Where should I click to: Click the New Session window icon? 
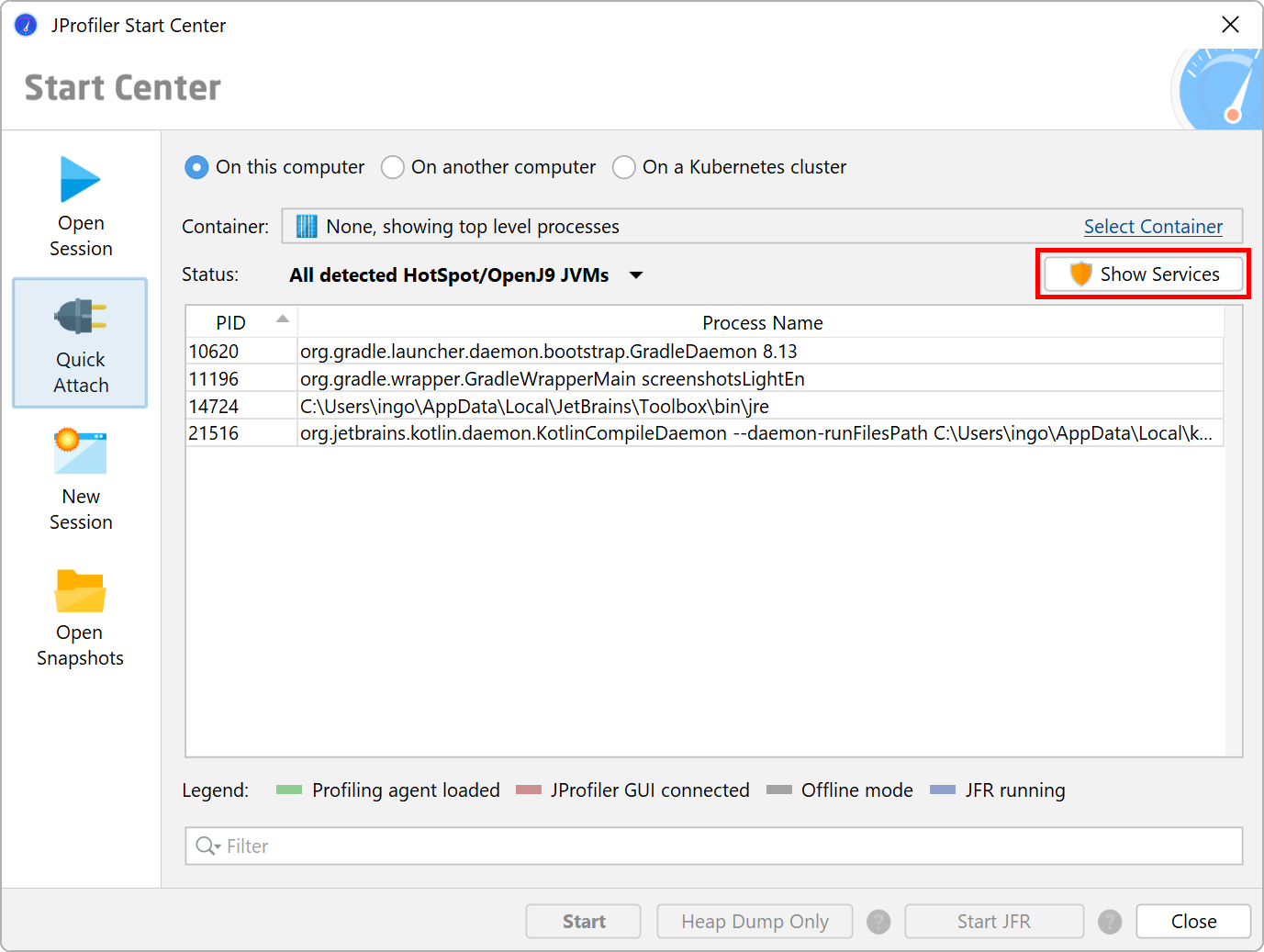click(81, 452)
